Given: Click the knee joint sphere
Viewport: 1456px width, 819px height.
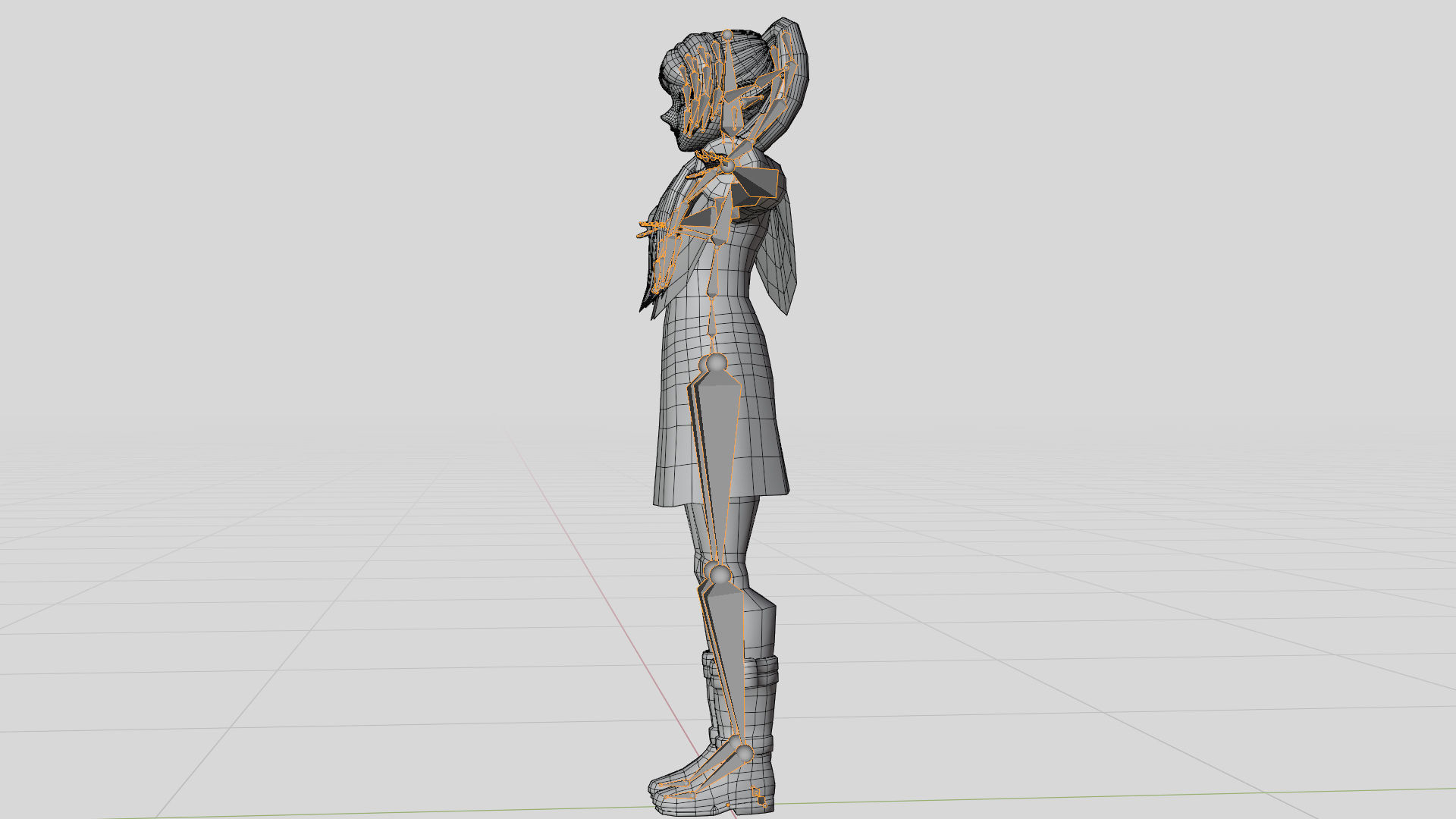Looking at the screenshot, I should pyautogui.click(x=719, y=574).
